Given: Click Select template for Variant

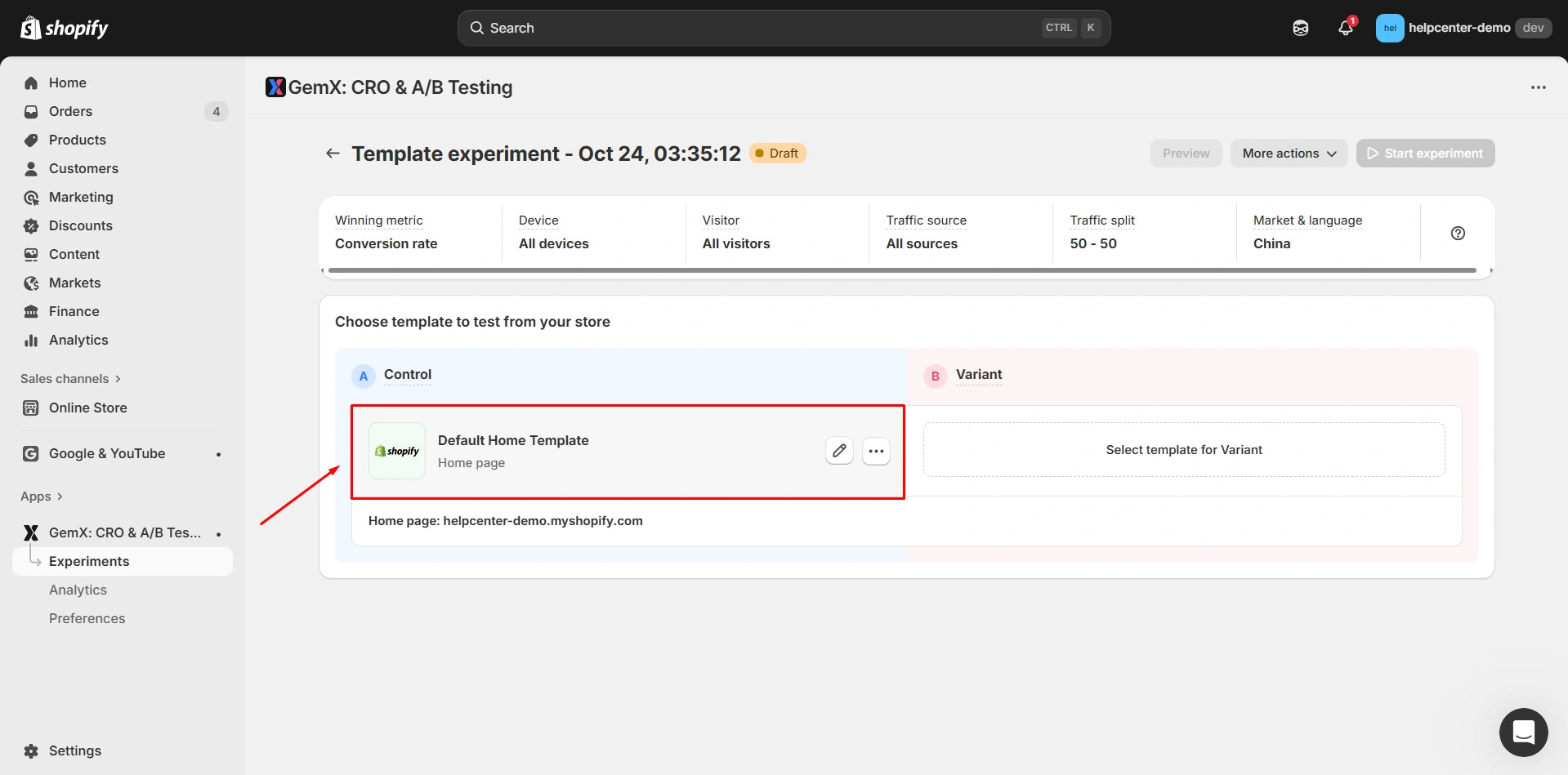Looking at the screenshot, I should tap(1183, 450).
